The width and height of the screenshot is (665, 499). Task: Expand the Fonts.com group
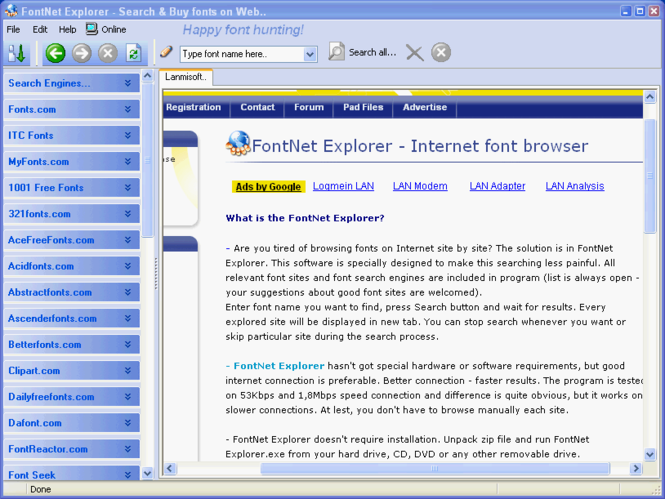tap(71, 109)
